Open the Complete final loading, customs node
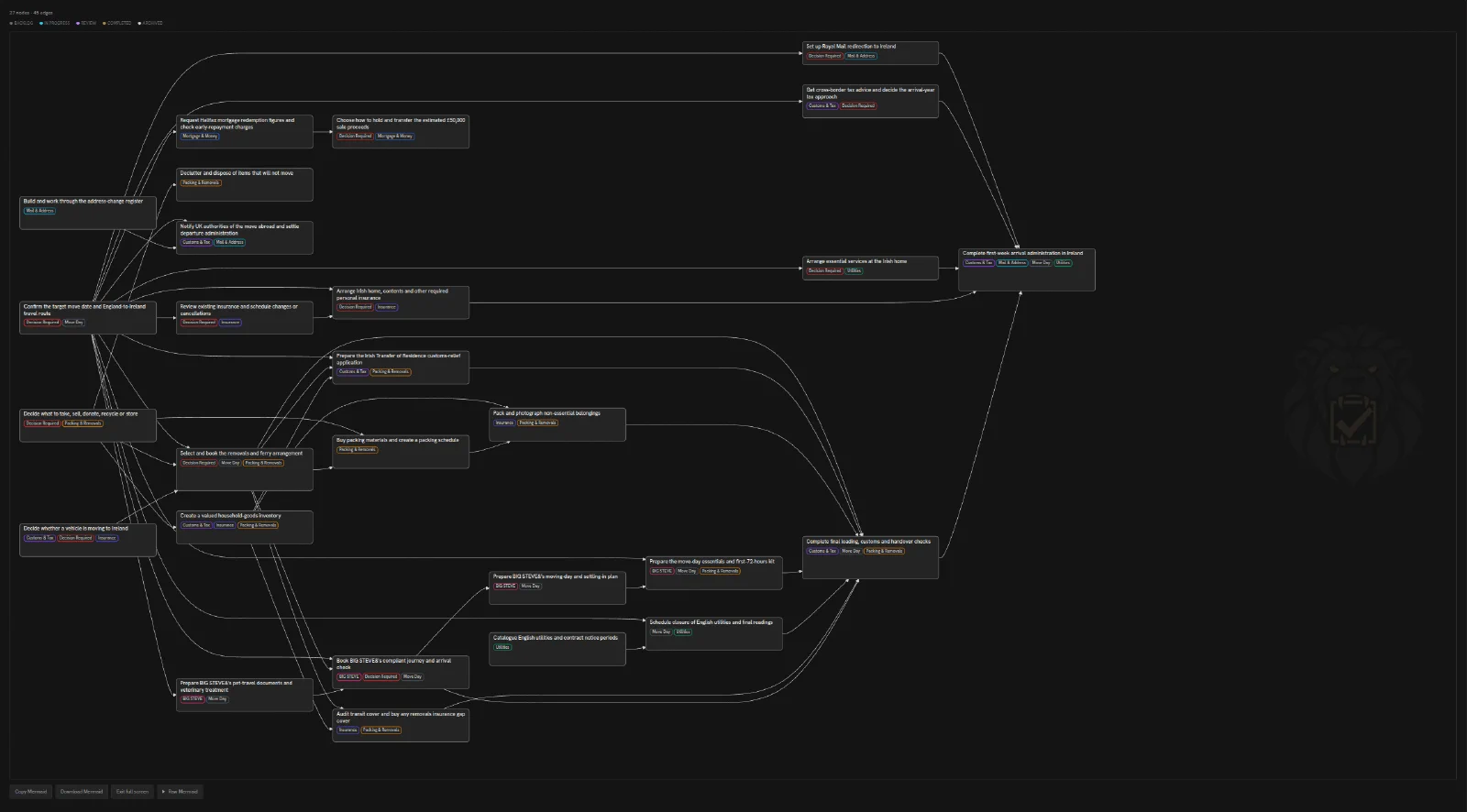Viewport: 1467px width, 812px height. pyautogui.click(x=870, y=557)
